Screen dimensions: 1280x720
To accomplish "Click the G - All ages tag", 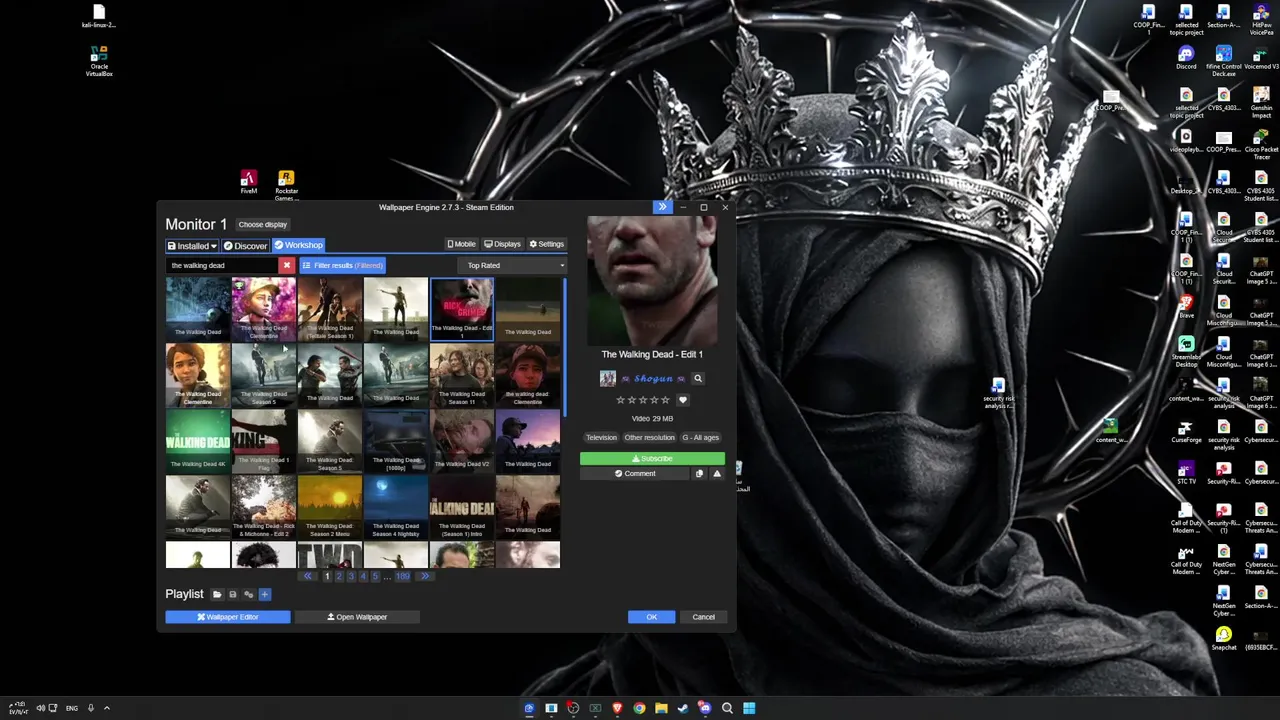I will [700, 437].
